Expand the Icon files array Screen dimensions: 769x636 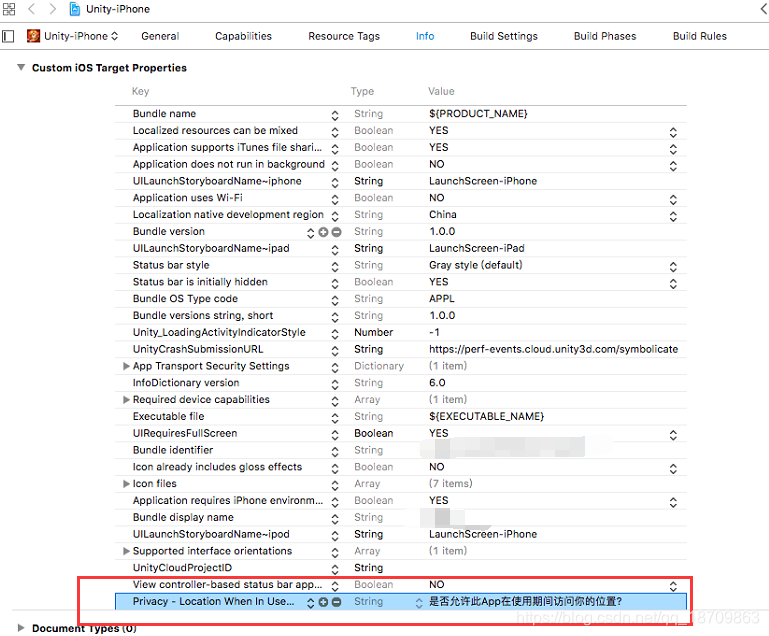tap(126, 484)
